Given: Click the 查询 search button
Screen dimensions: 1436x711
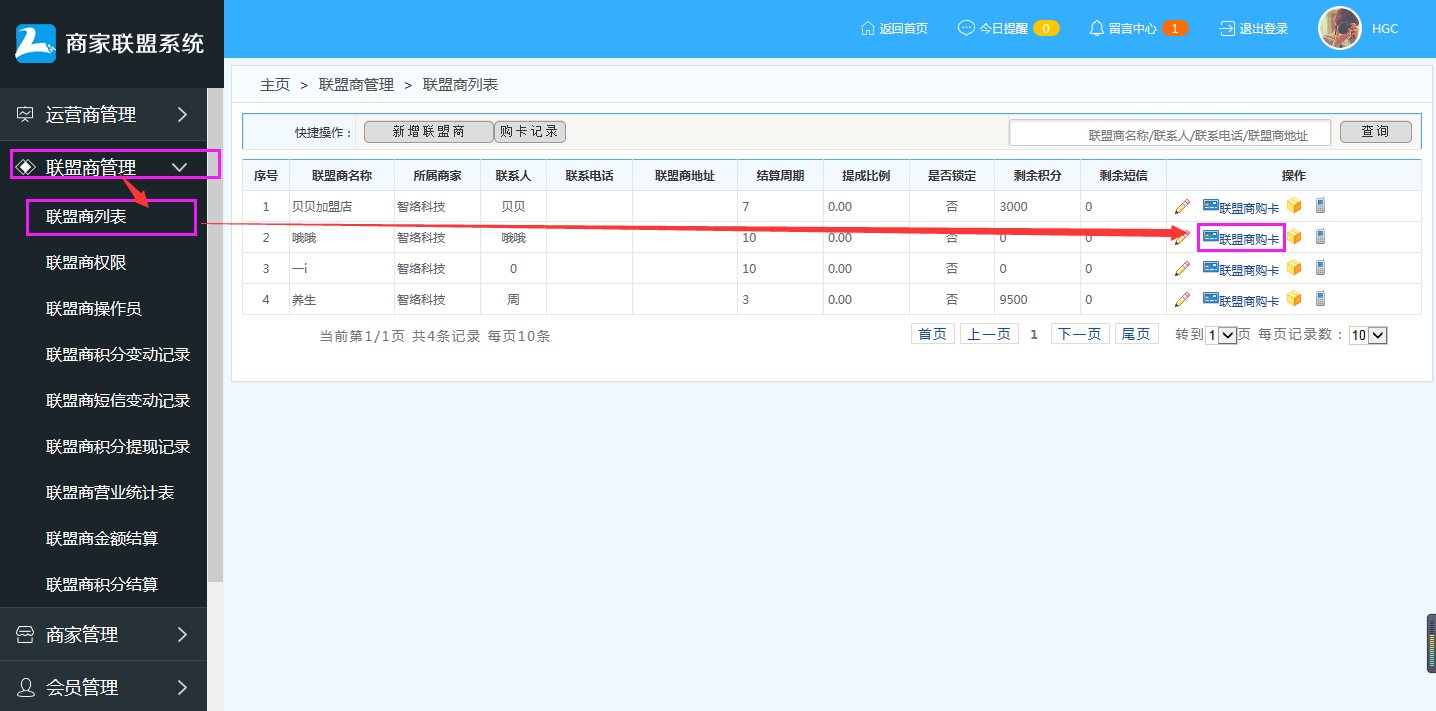Looking at the screenshot, I should coord(1375,132).
